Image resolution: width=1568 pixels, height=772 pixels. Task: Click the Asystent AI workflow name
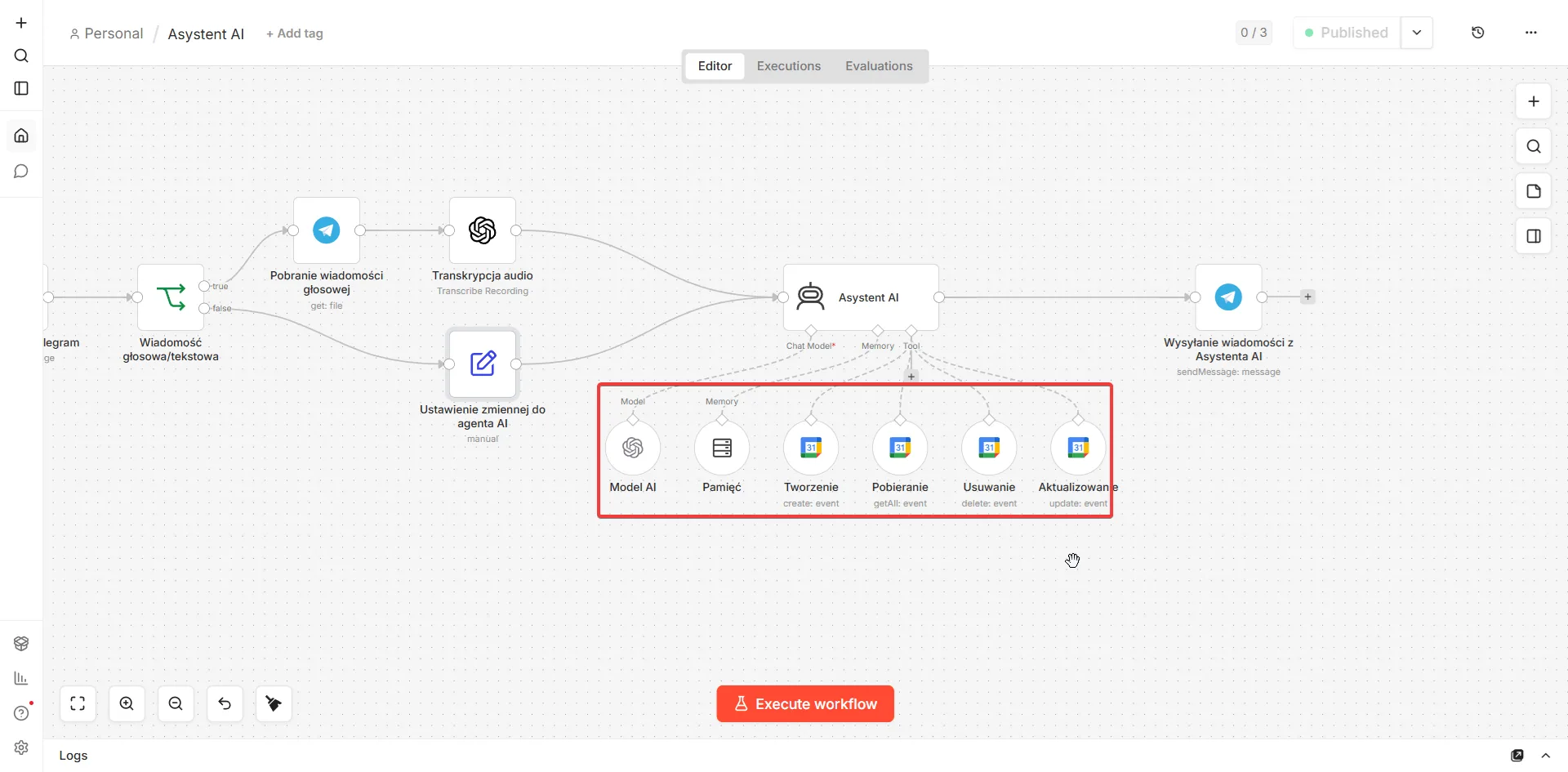tap(206, 33)
